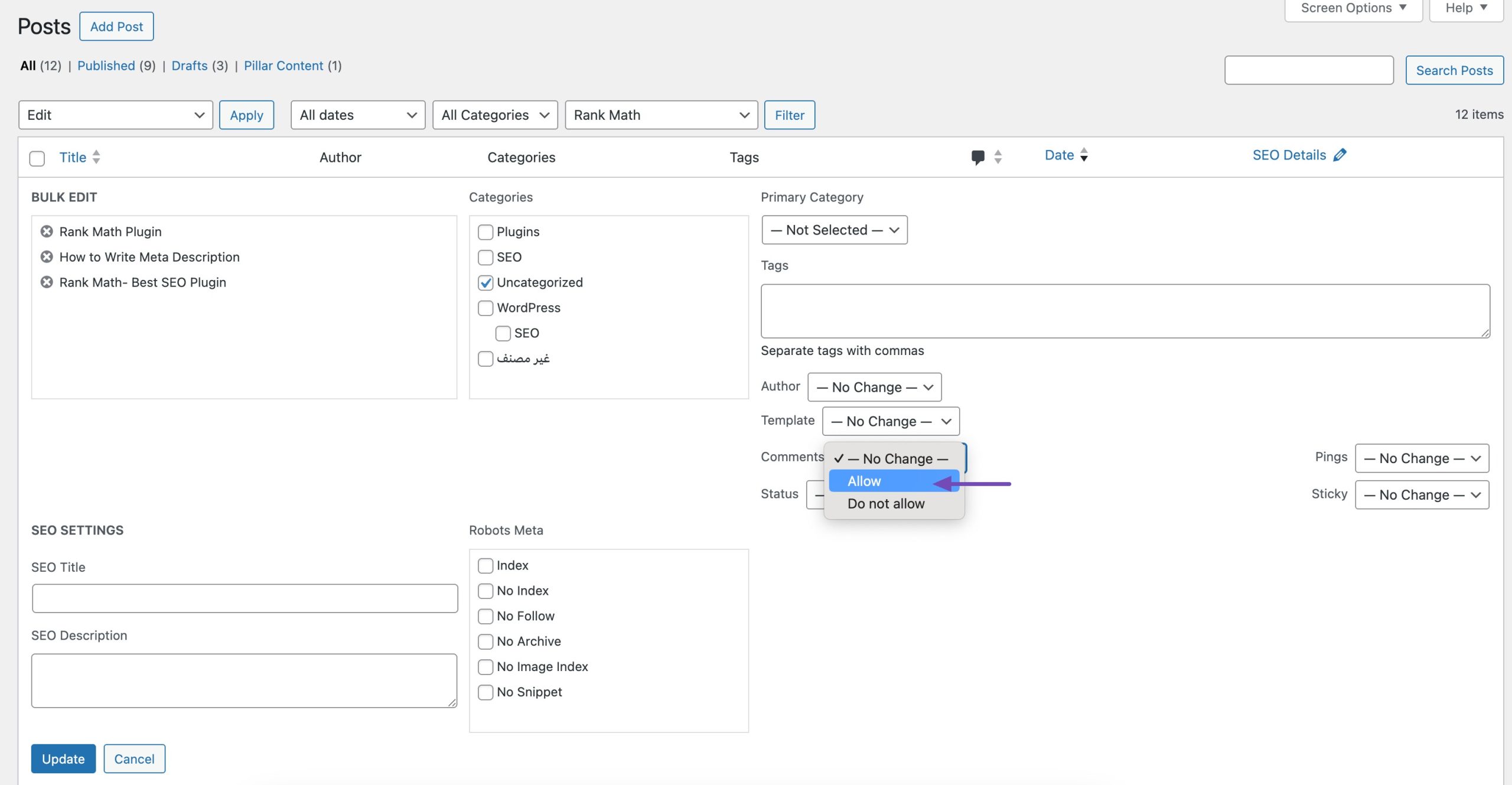Enable No Snippet robots meta

point(485,693)
